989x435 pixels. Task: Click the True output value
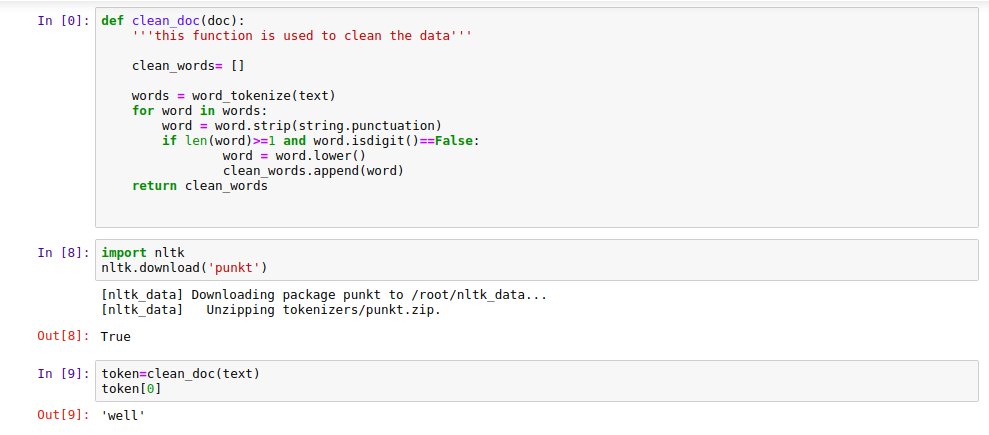click(x=115, y=337)
